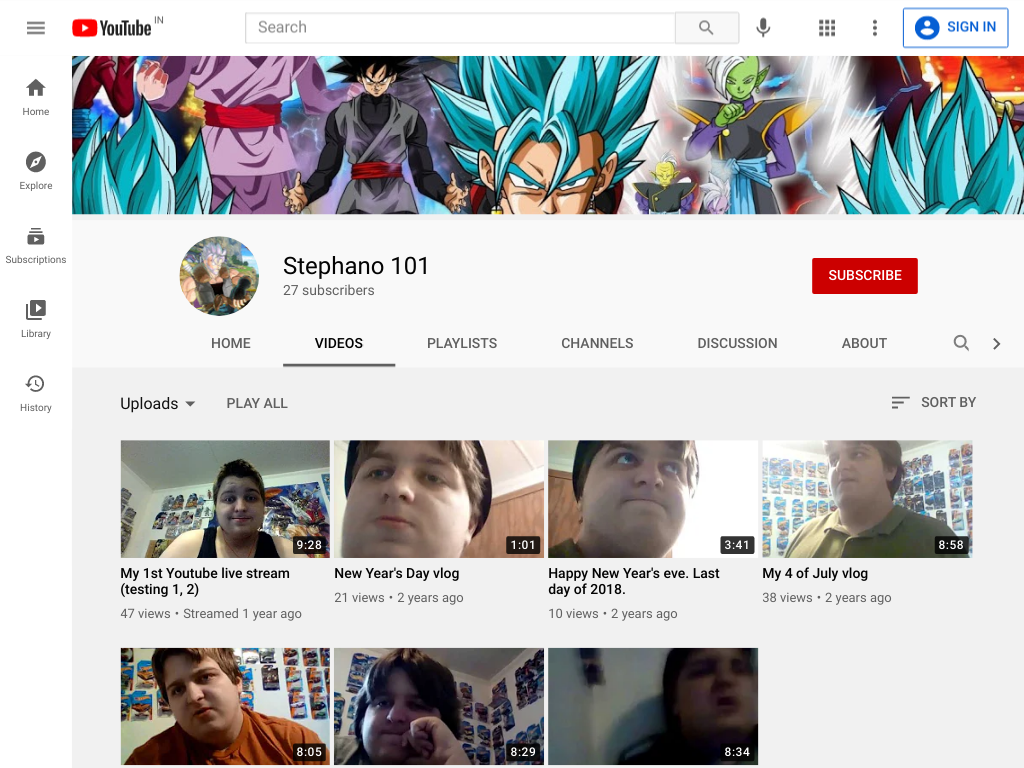Open the hamburger guide menu
This screenshot has width=1024, height=768.
tap(35, 27)
